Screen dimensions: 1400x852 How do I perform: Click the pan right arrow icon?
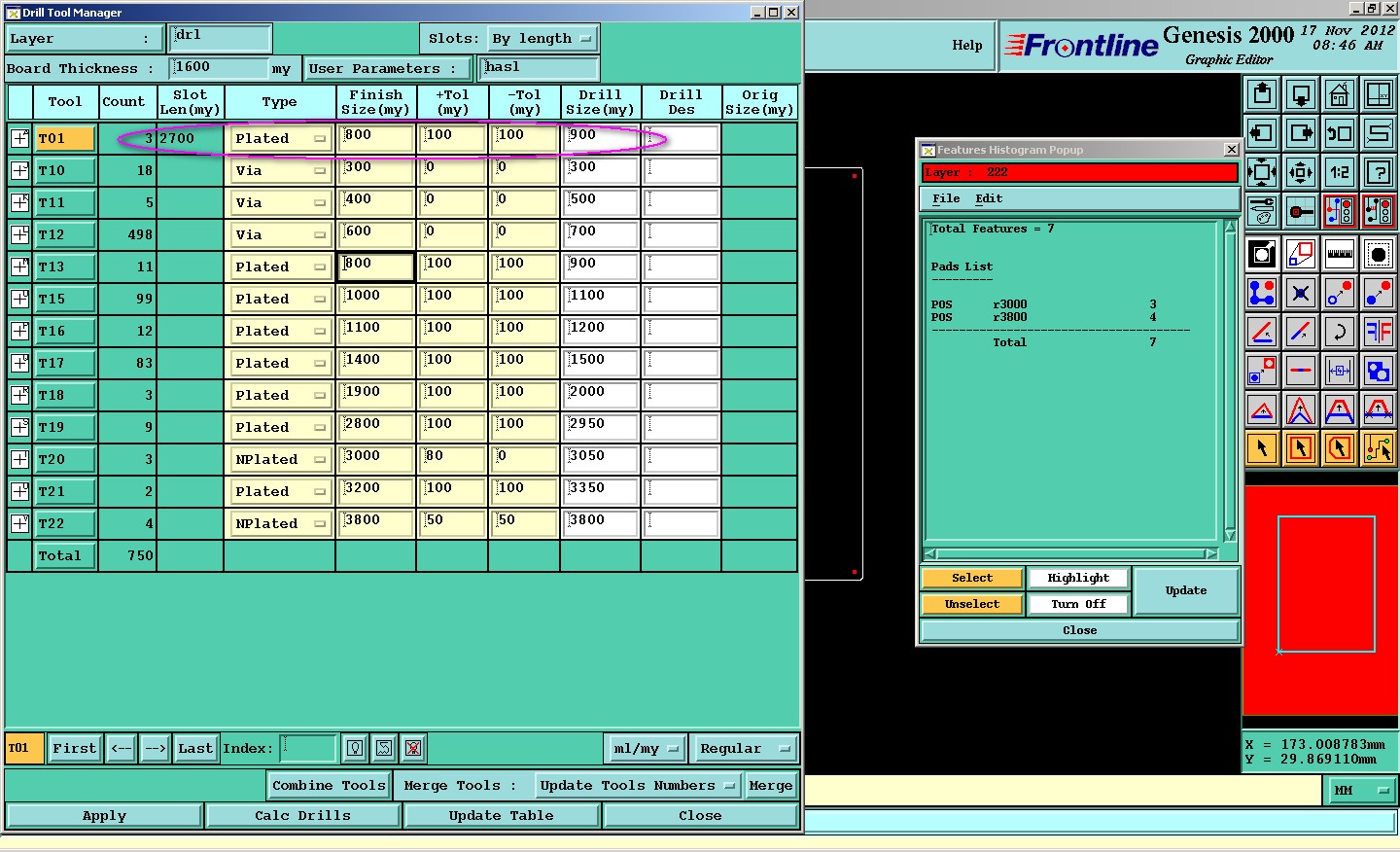[x=1300, y=133]
